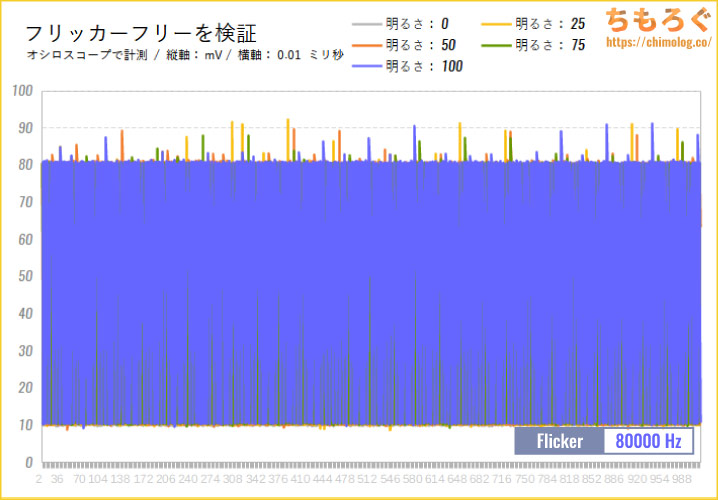Click the green legend line for brightness 75

[x=496, y=45]
